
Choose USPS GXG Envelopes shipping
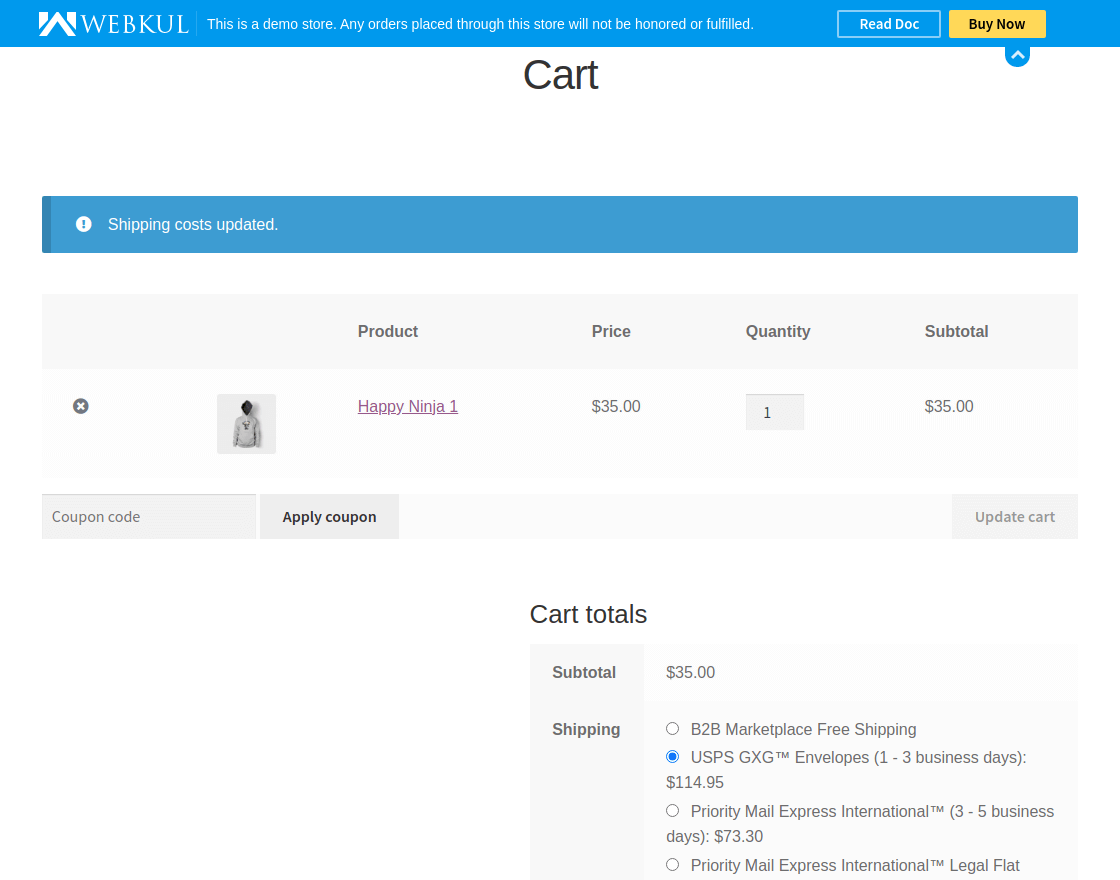click(x=672, y=757)
